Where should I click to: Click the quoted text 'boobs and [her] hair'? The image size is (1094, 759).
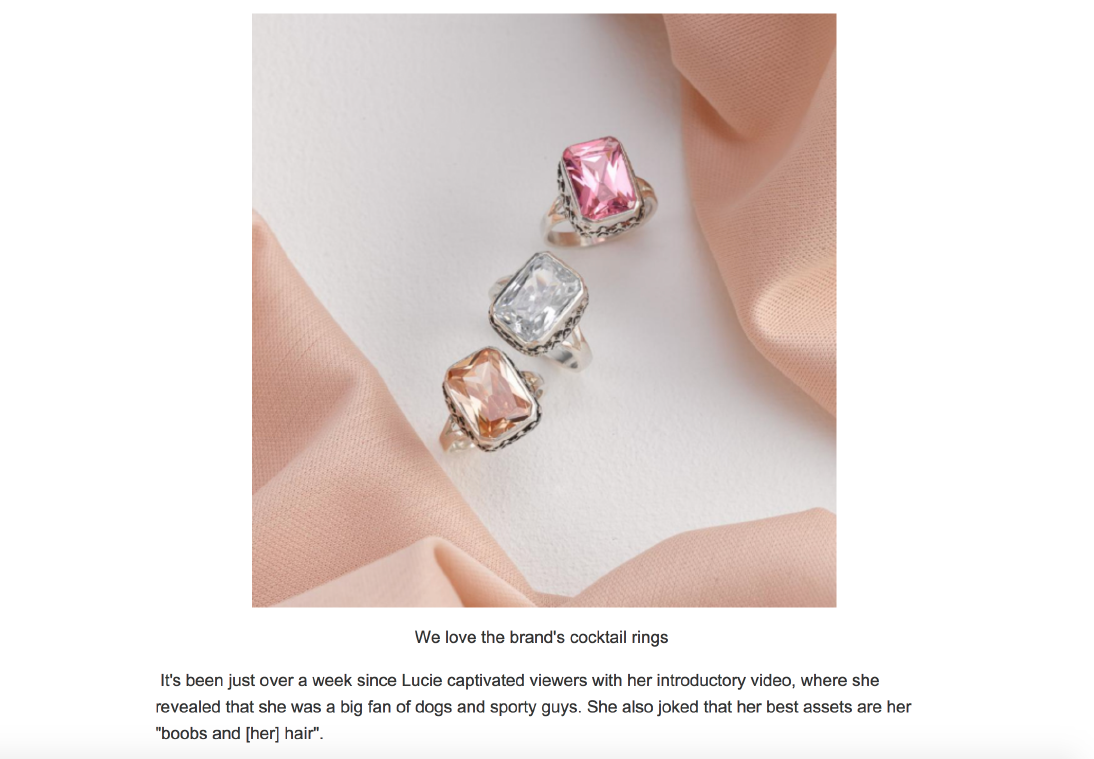point(239,734)
